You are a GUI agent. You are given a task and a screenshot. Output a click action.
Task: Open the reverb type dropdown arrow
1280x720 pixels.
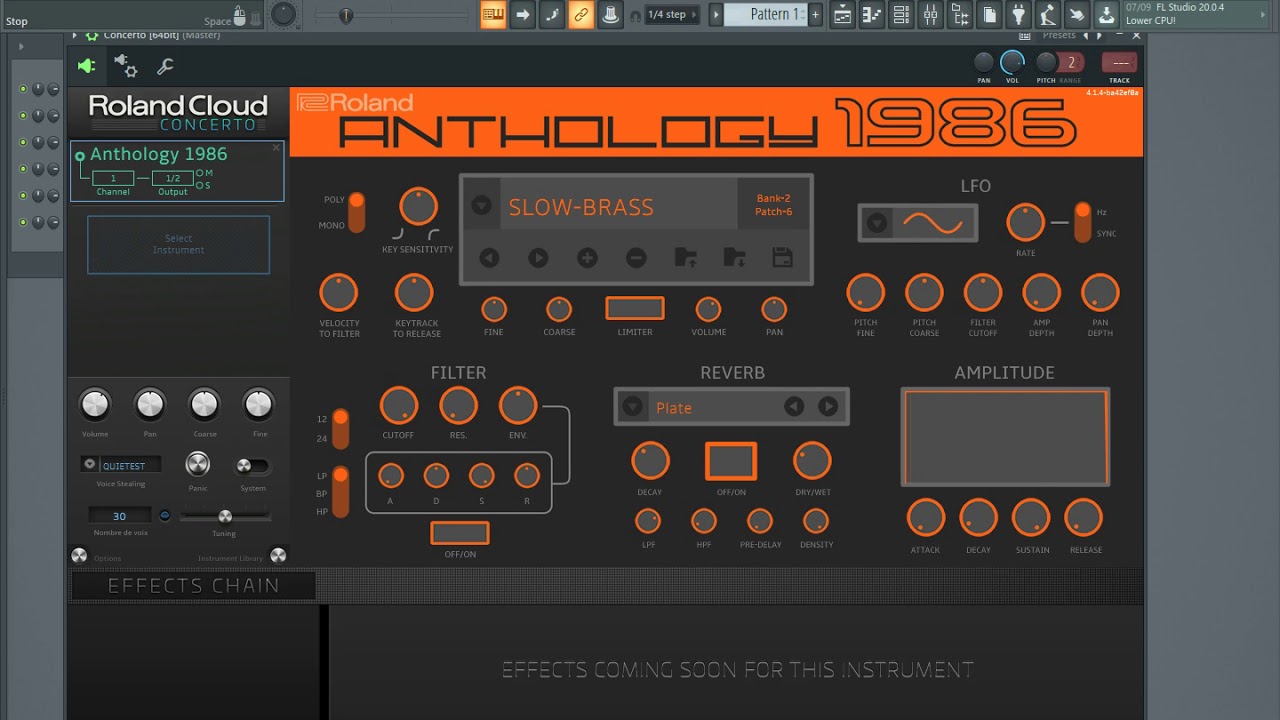coord(632,406)
